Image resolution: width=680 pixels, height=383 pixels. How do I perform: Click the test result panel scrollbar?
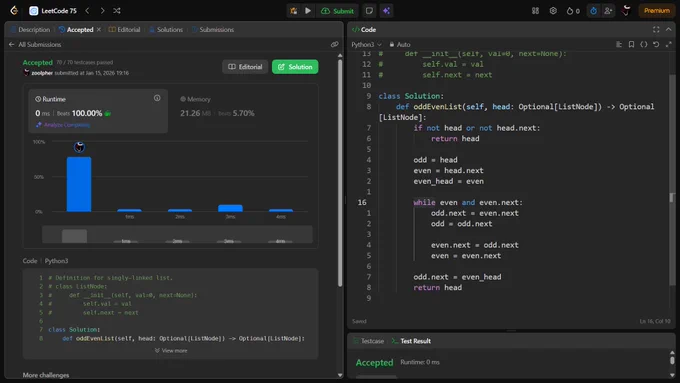click(672, 360)
